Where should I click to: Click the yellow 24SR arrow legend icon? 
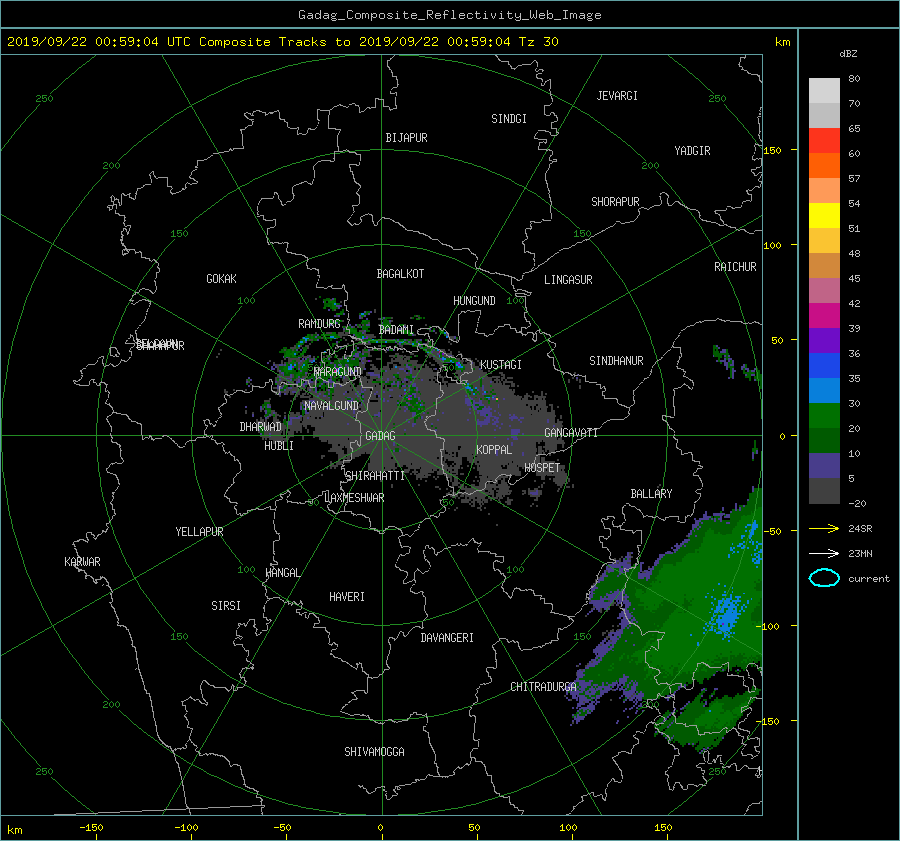tap(824, 528)
